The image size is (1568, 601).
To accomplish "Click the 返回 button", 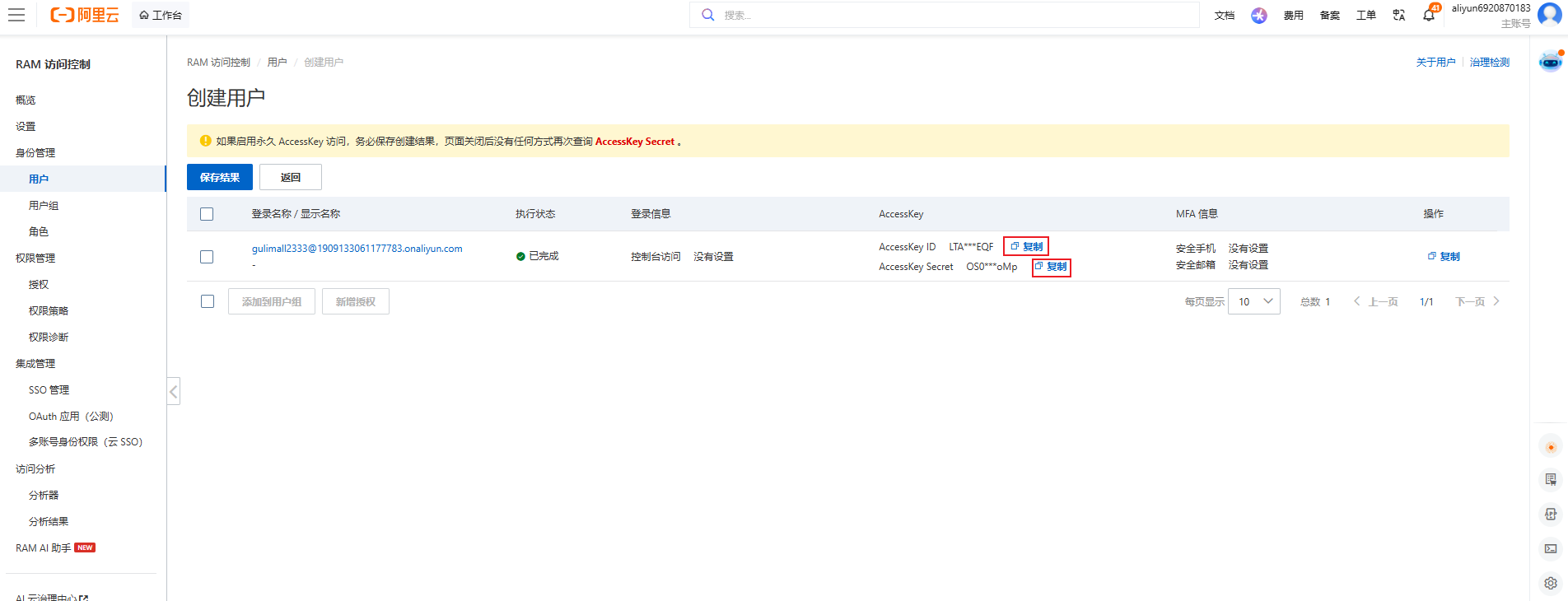I will click(x=291, y=177).
